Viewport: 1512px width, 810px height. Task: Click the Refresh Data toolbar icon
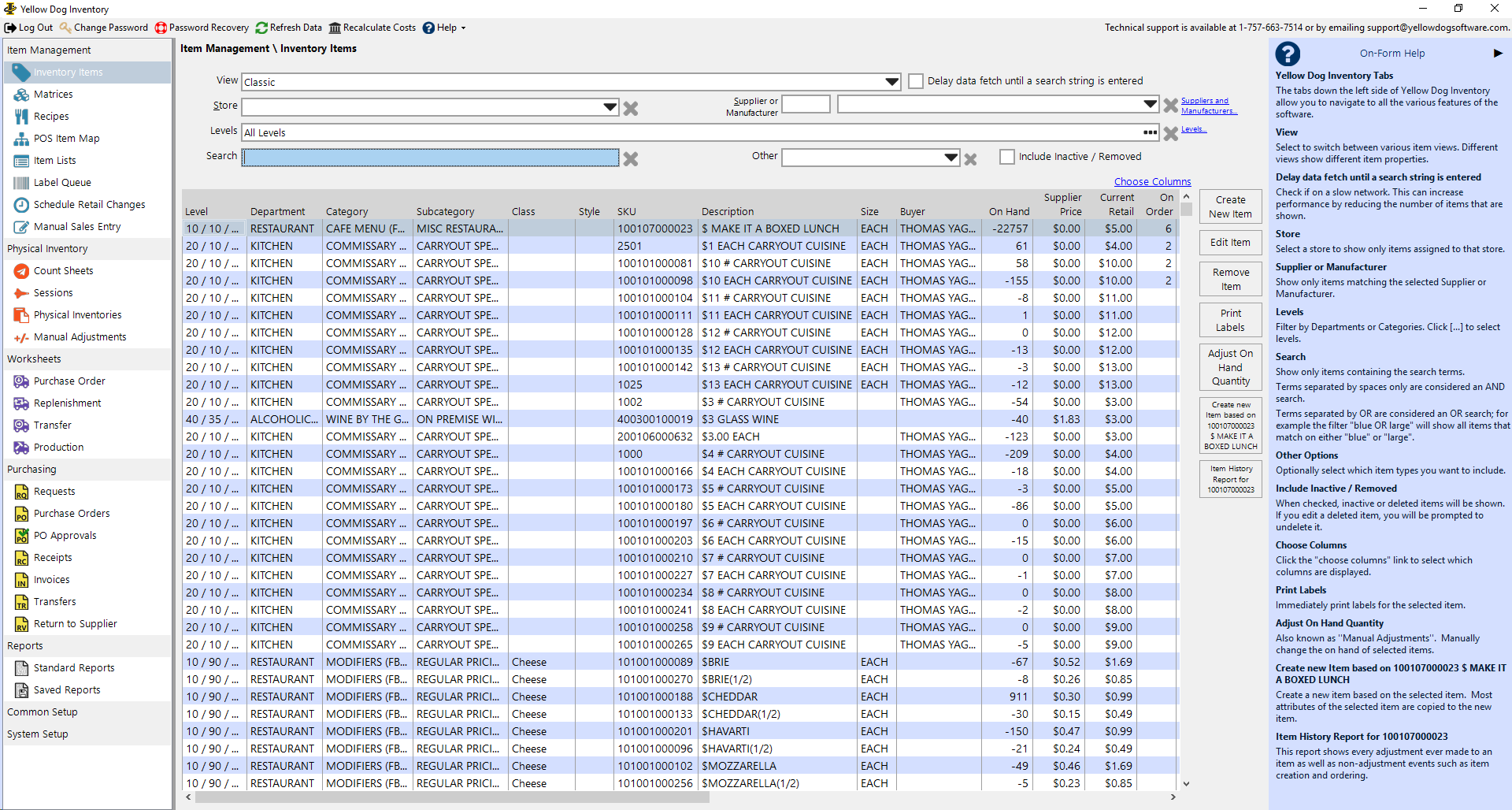[261, 28]
